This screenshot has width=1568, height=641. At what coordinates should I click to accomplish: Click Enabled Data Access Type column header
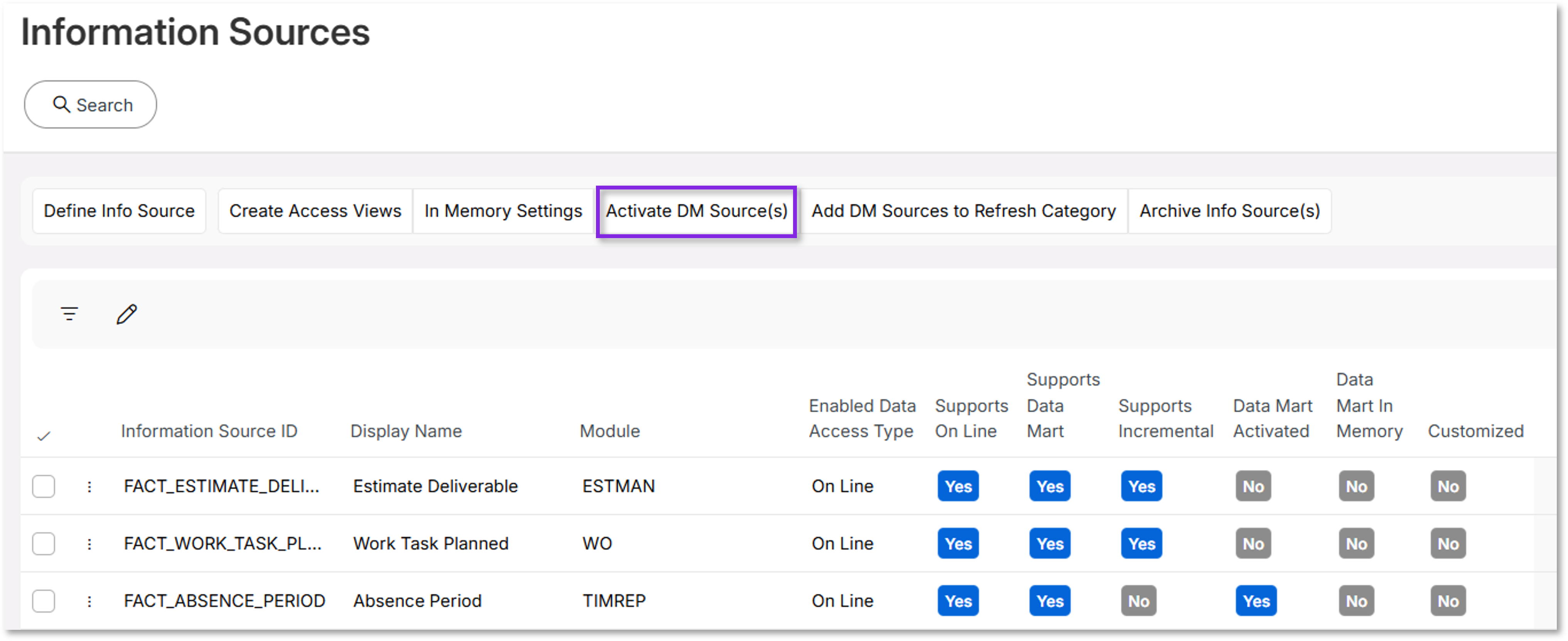coord(862,418)
